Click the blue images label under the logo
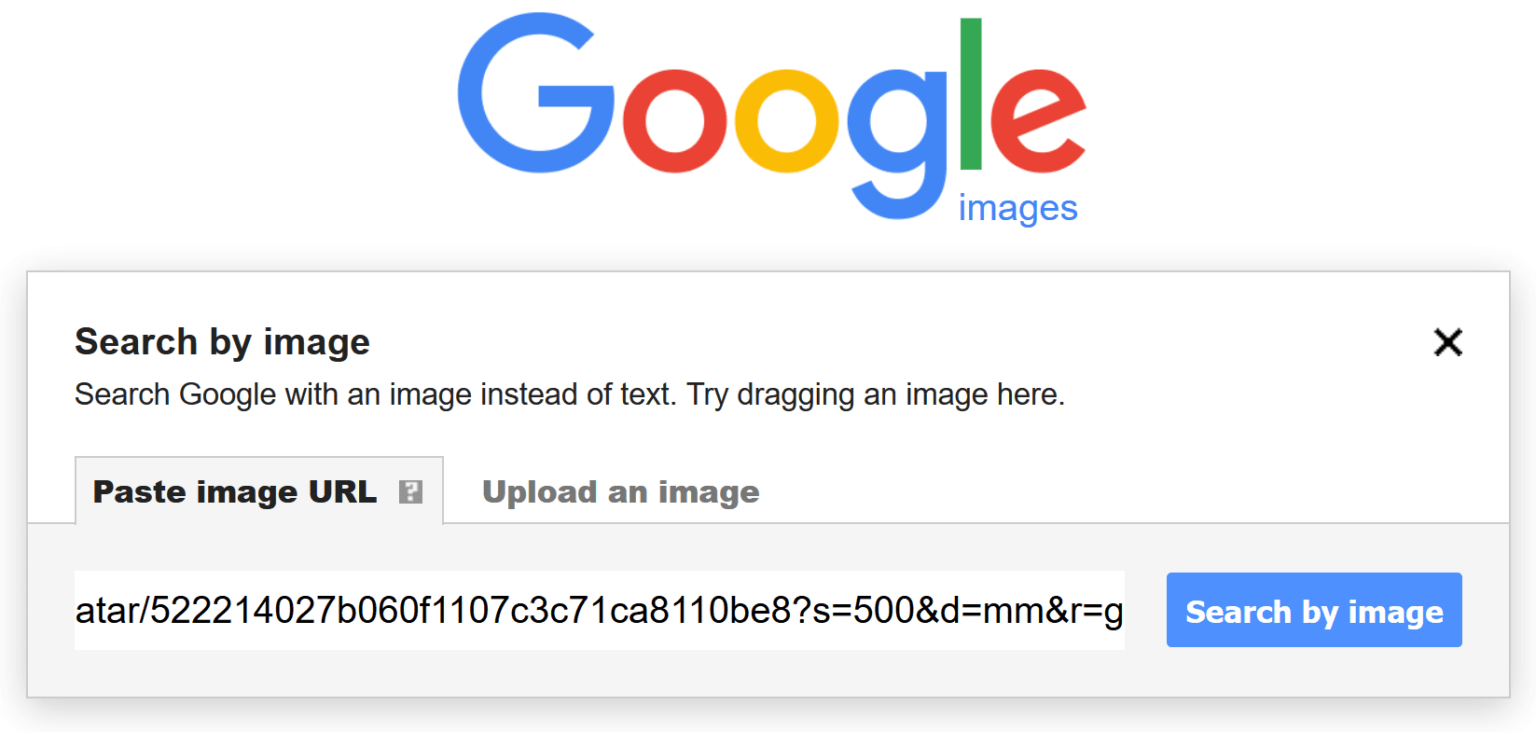The height and width of the screenshot is (732, 1536). (1018, 208)
